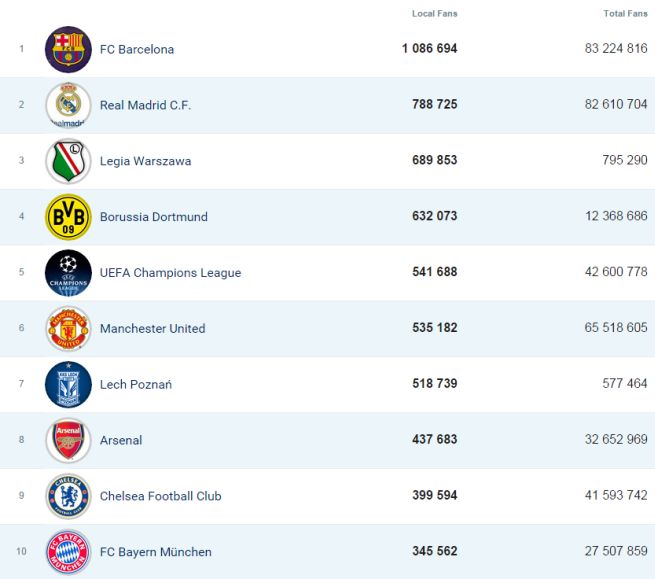Screen dimensions: 655x579
Task: Open the Chelsea Football Club name link
Action: (160, 496)
